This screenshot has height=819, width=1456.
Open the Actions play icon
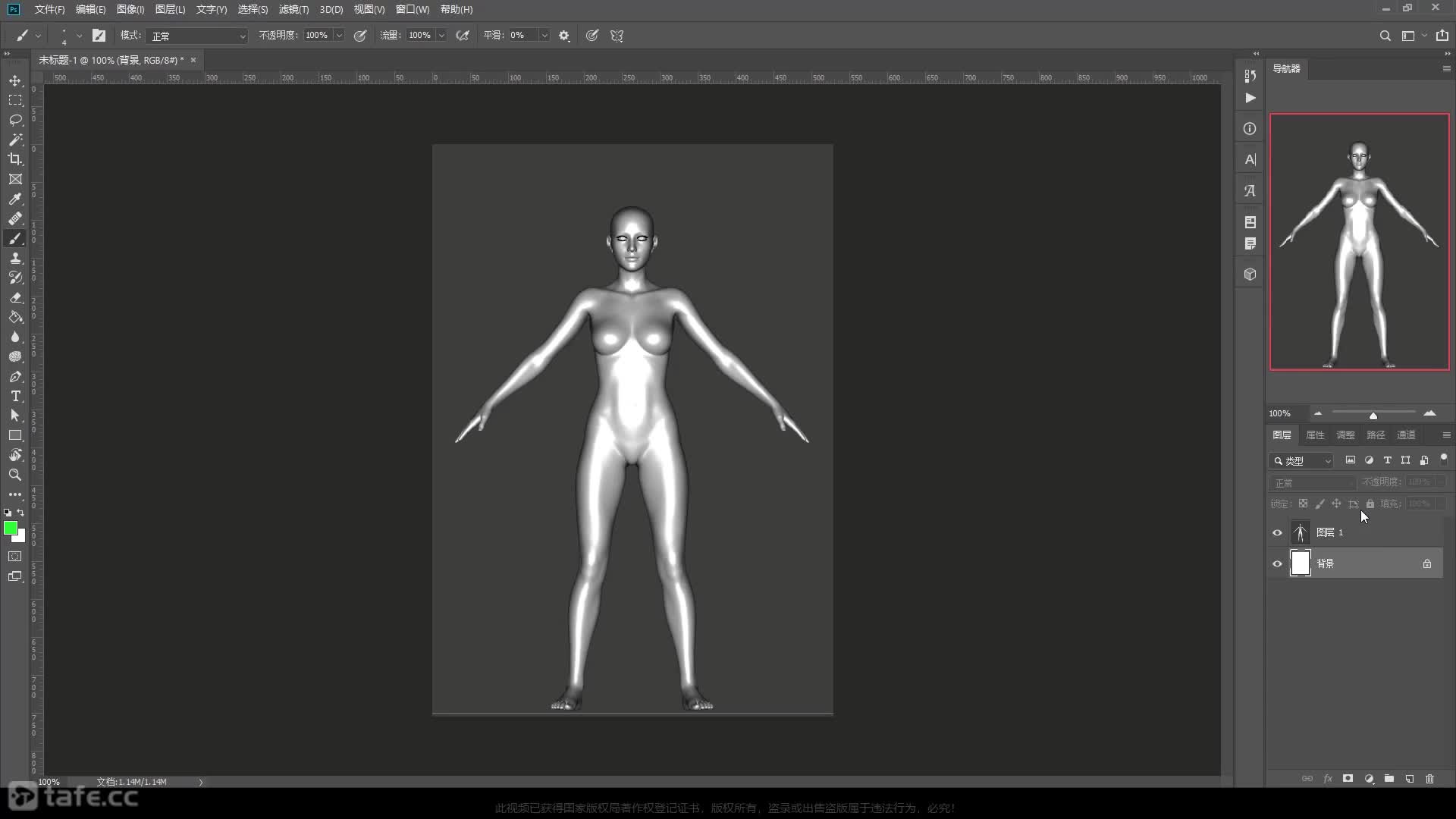pos(1250,98)
